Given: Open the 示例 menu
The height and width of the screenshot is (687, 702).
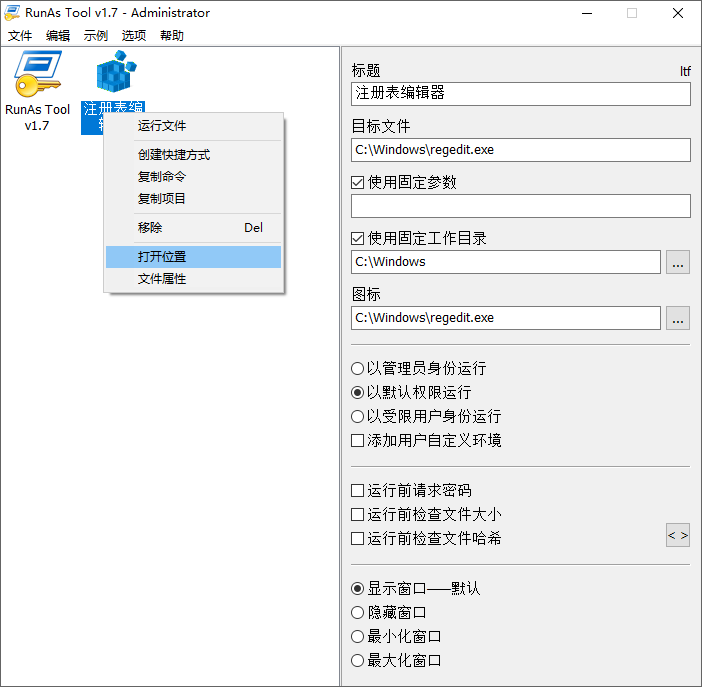Looking at the screenshot, I should pos(96,35).
